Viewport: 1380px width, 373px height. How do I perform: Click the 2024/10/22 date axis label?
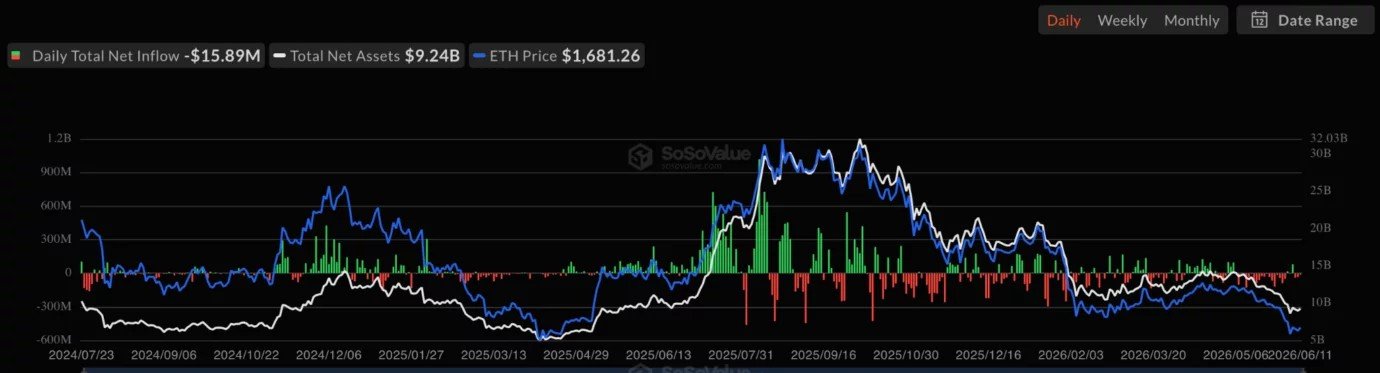point(246,354)
